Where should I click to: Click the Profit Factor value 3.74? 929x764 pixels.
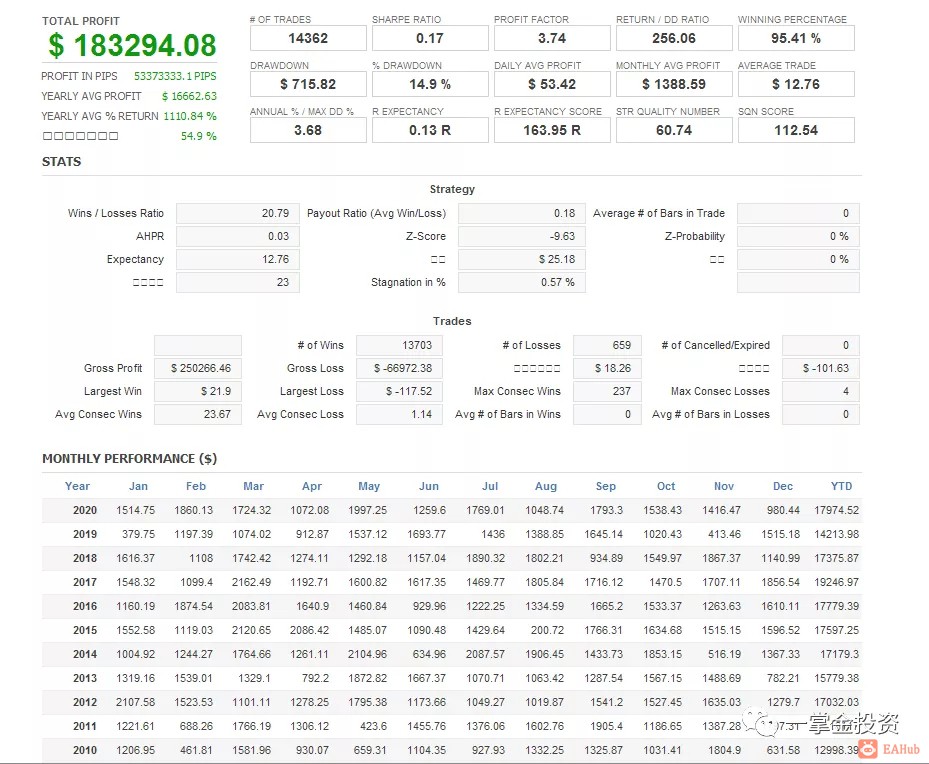[x=552, y=38]
